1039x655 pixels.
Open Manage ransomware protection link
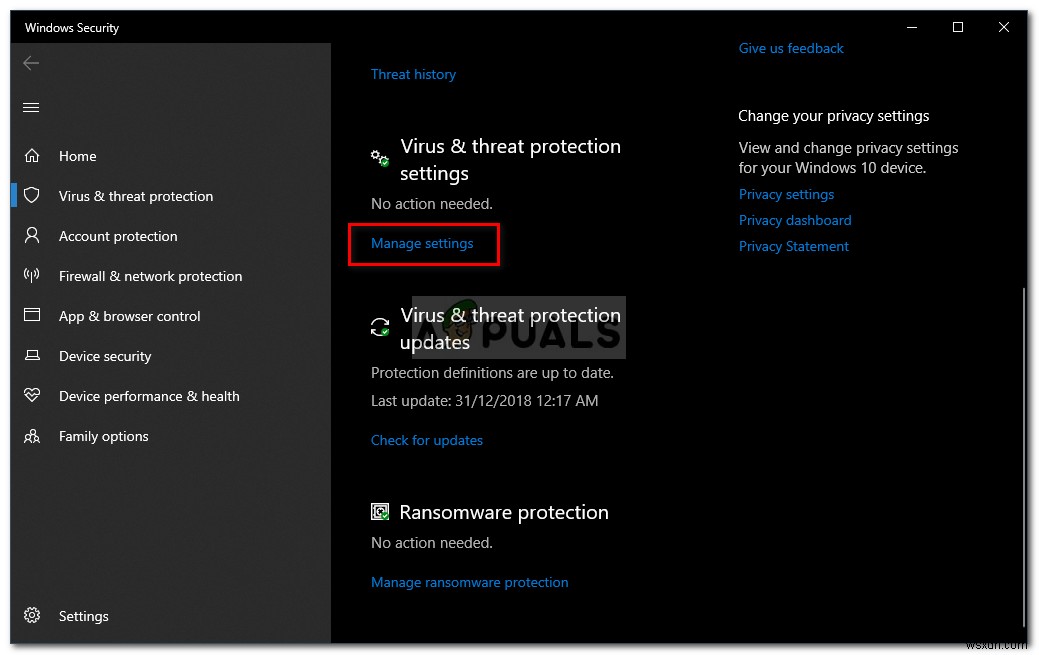(469, 582)
